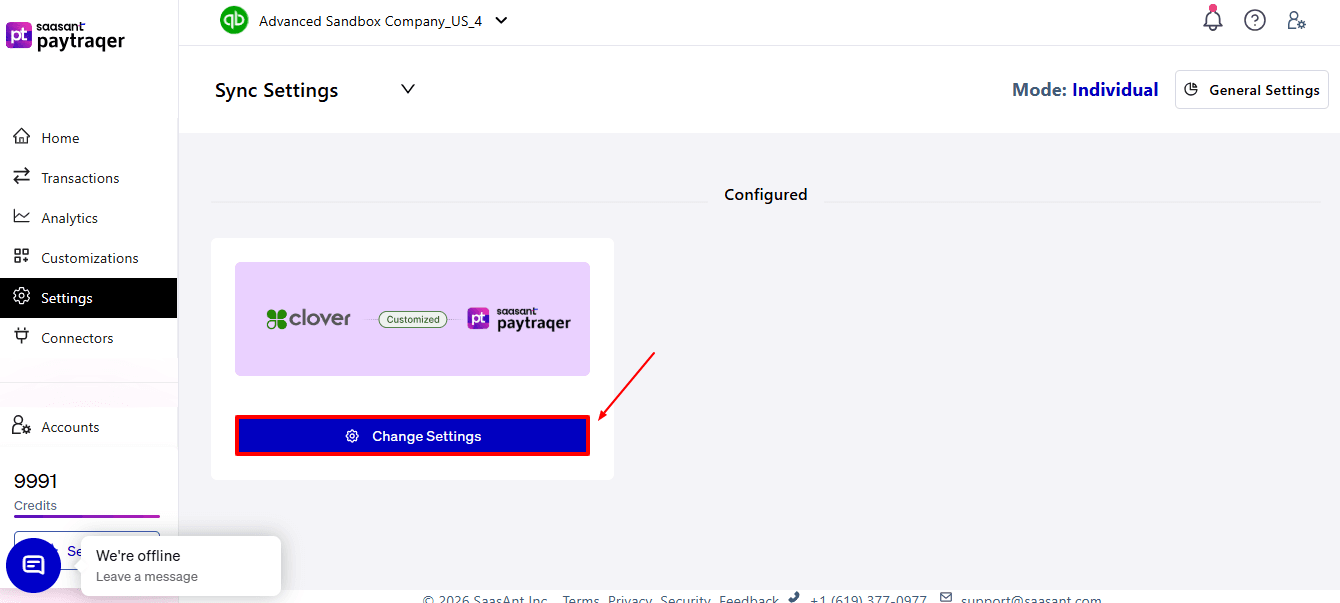Open the Security footer link
Image resolution: width=1340 pixels, height=603 pixels.
tap(685, 599)
